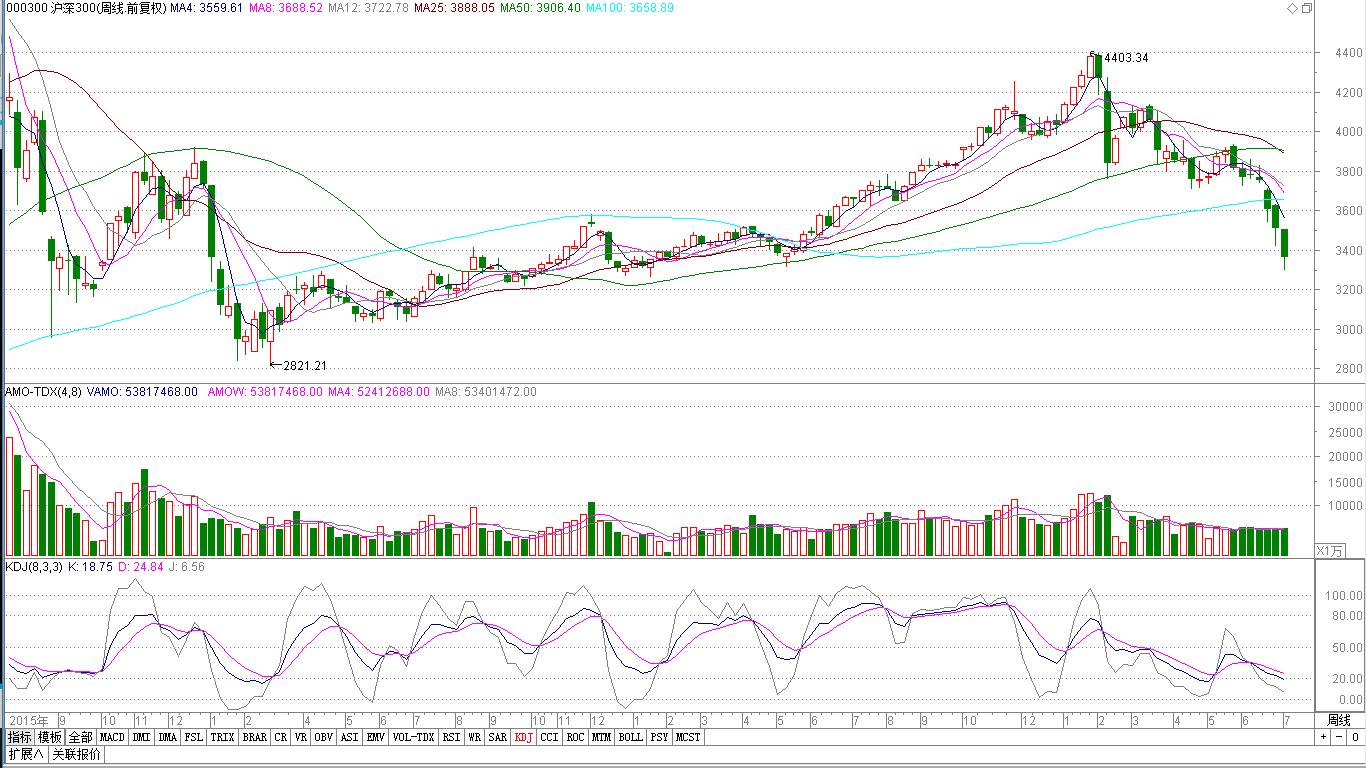The image size is (1366, 768).
Task: Click the MA25: 3888.05 label
Action: click(x=454, y=8)
